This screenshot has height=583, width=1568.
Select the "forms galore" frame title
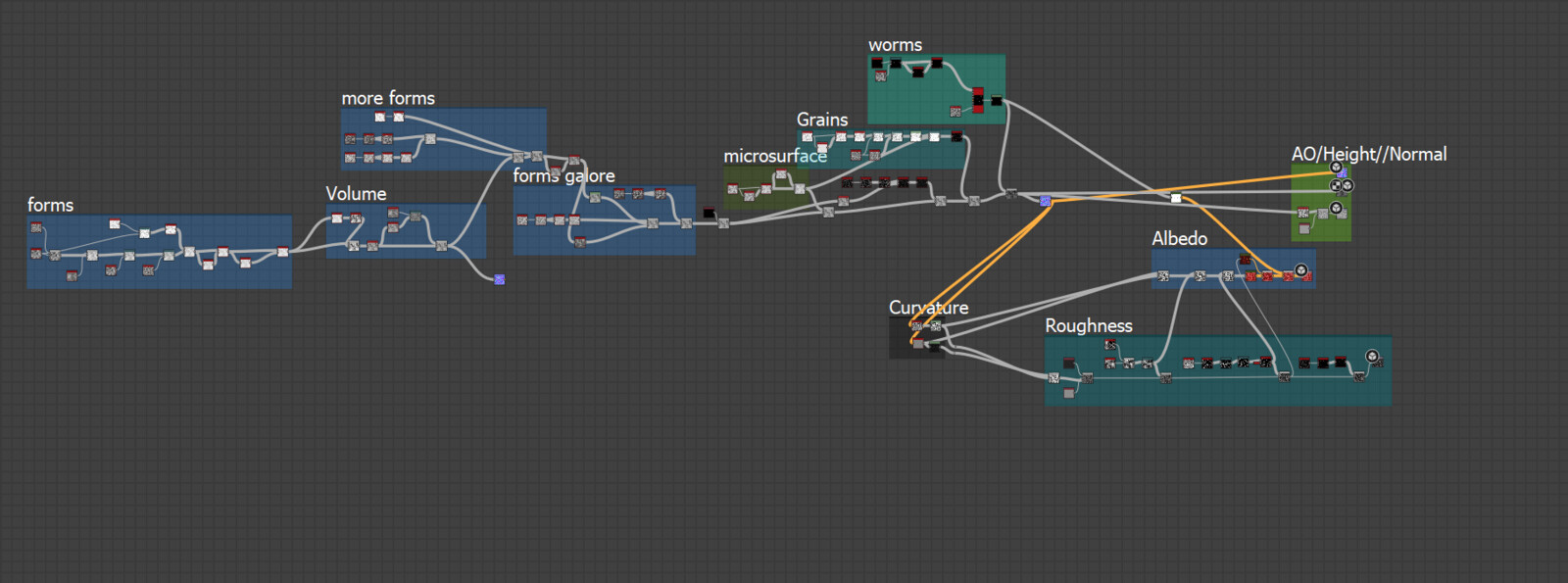564,176
